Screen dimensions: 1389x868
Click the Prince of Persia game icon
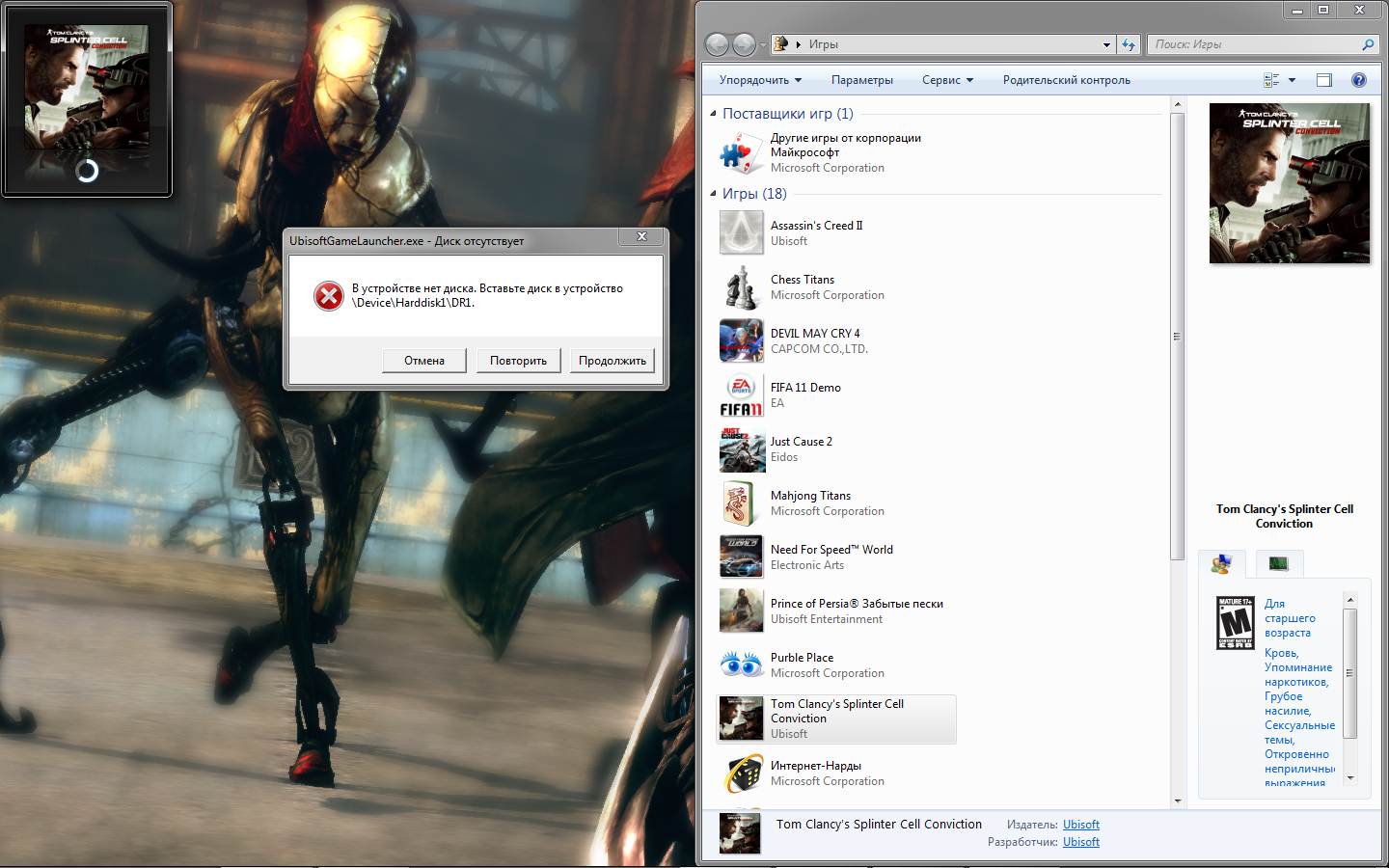click(742, 610)
